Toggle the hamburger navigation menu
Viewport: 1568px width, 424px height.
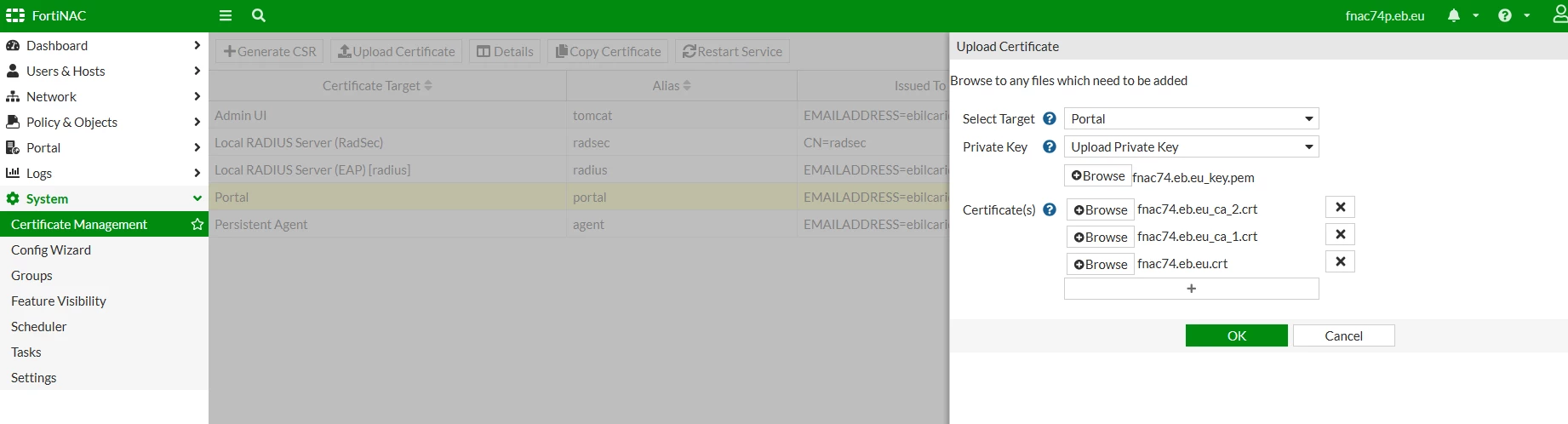[x=226, y=15]
